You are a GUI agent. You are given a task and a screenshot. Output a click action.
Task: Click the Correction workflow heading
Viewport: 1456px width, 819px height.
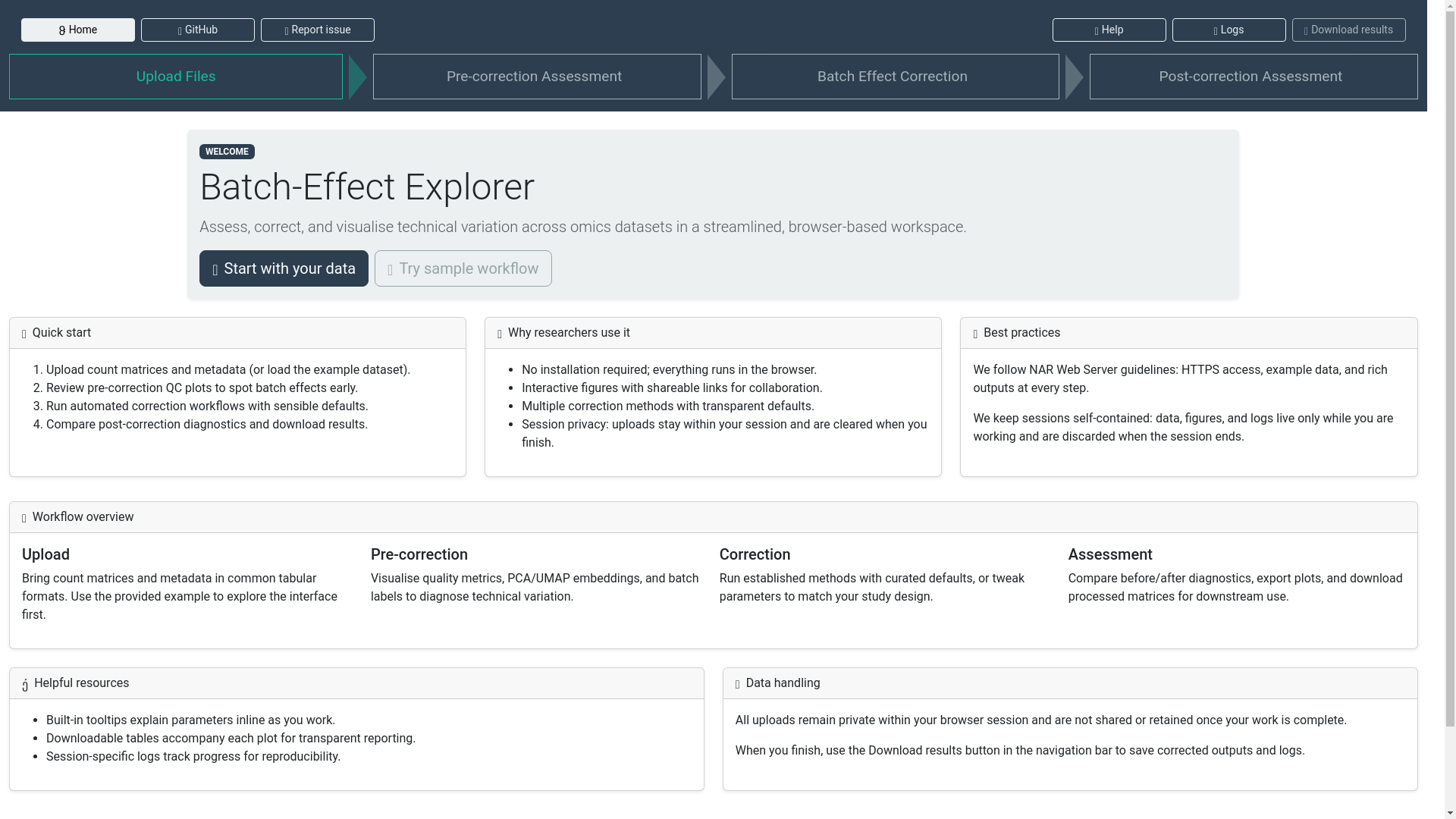(x=755, y=554)
